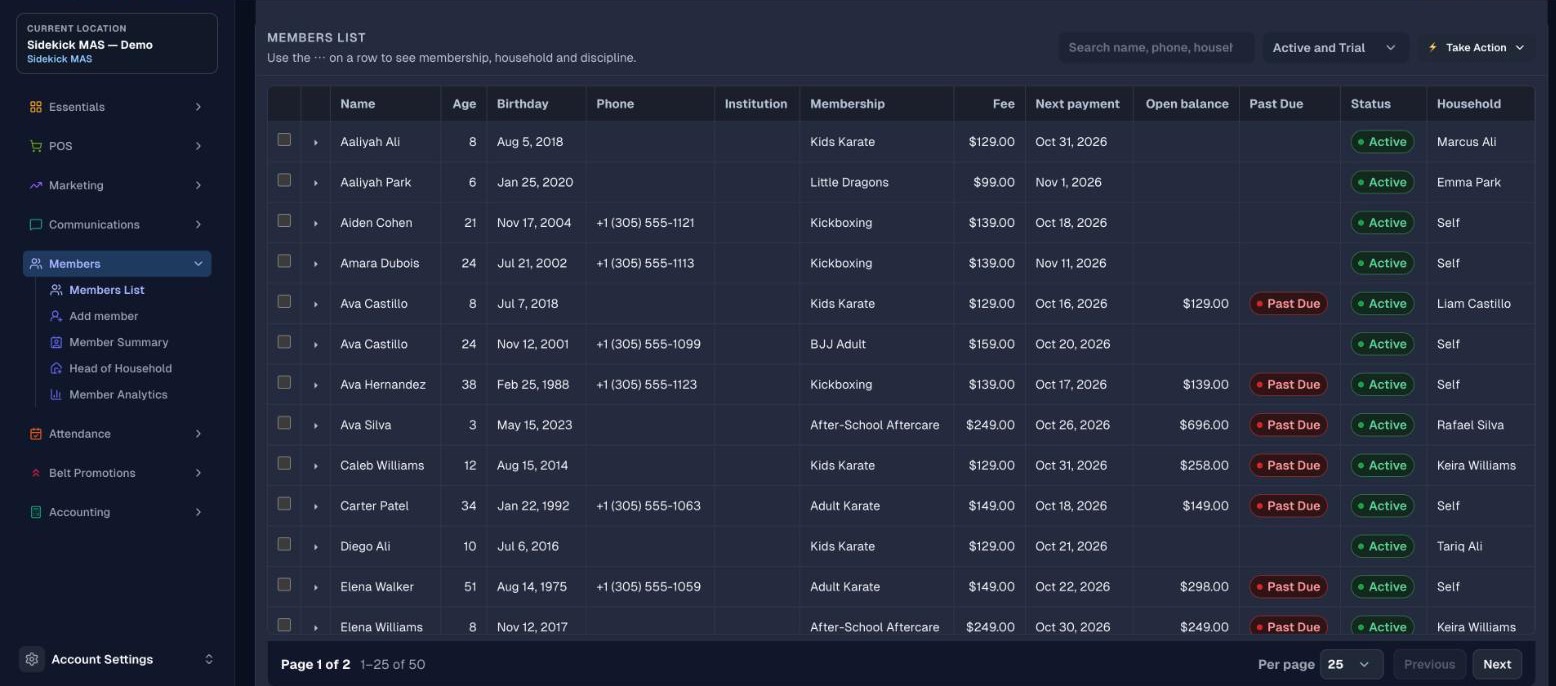Viewport: 1556px width, 686px height.
Task: Tick the checkbox for Caleb Williams
Action: coord(284,463)
